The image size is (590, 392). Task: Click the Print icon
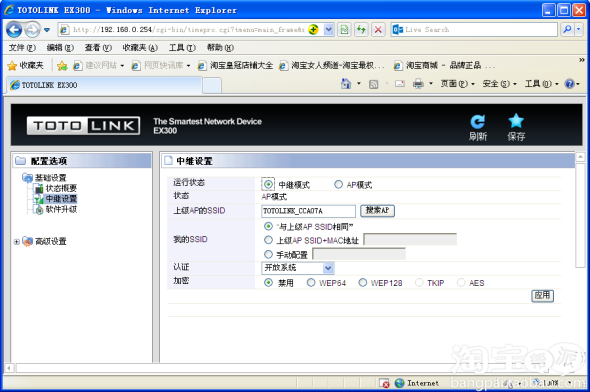(418, 84)
